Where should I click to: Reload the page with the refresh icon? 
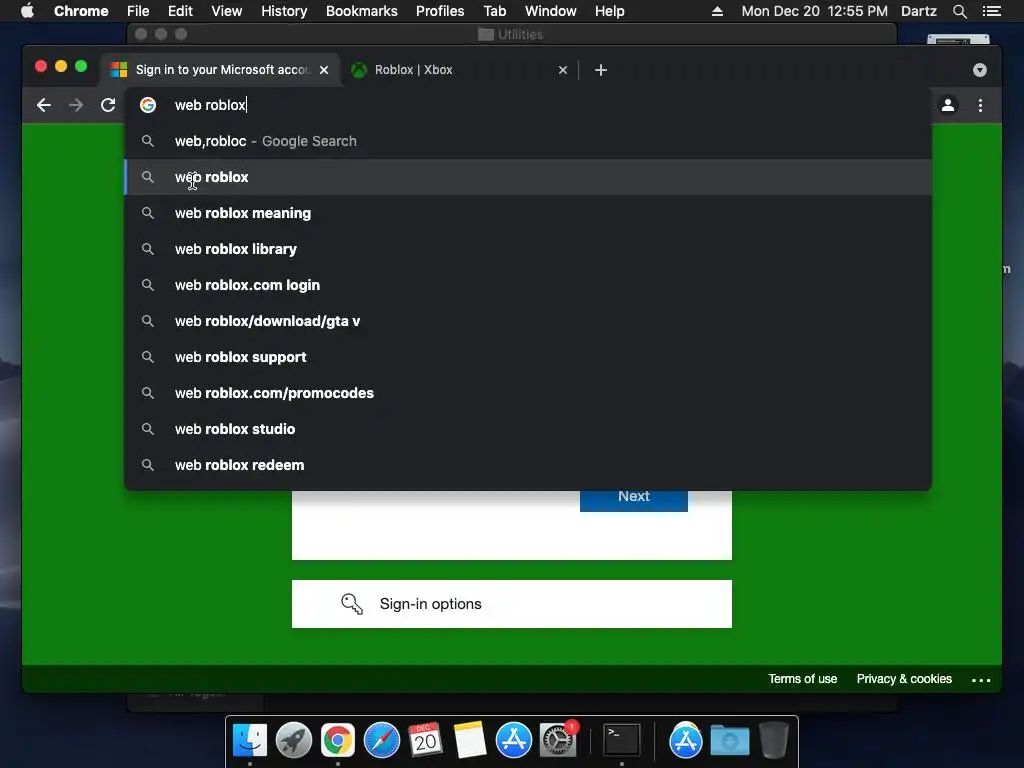(x=108, y=105)
